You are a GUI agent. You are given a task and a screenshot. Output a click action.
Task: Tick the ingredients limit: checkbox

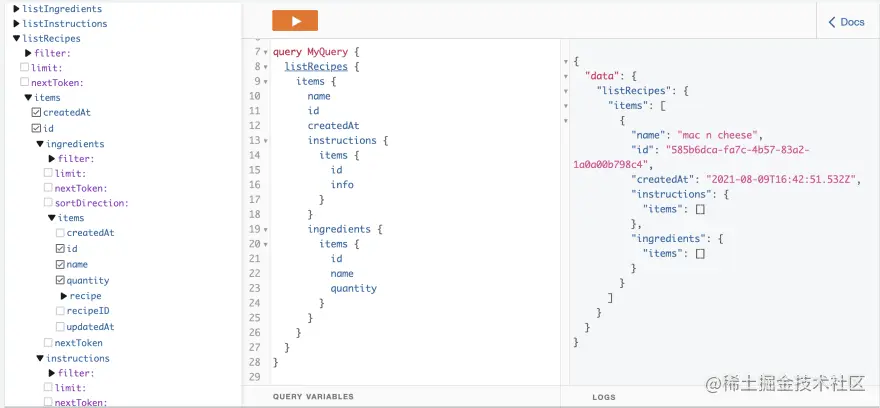click(x=48, y=173)
